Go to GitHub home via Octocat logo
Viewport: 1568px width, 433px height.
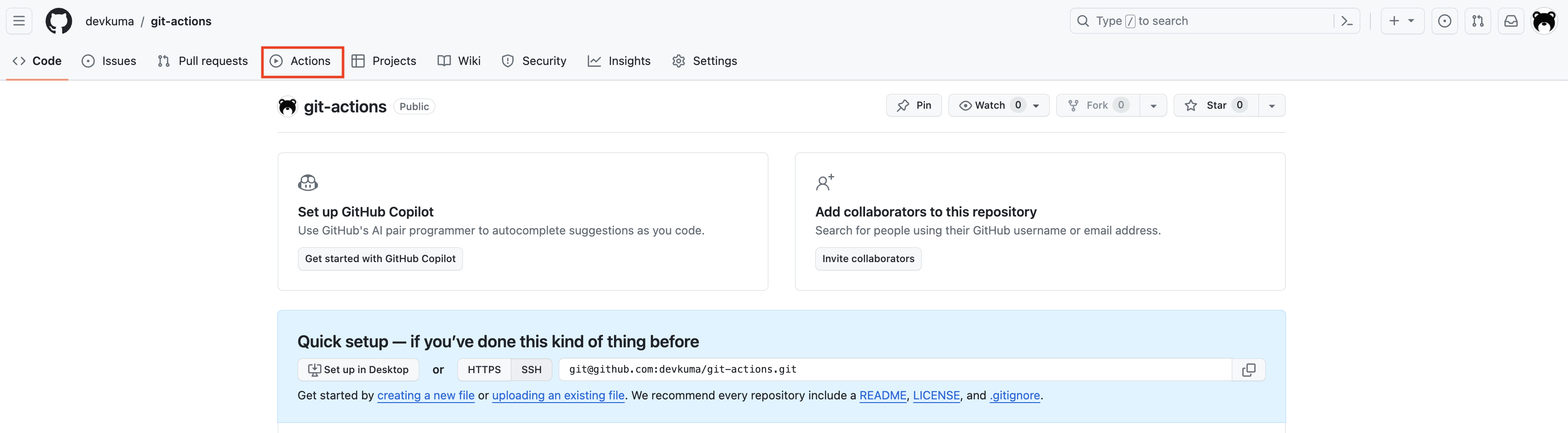click(x=59, y=21)
